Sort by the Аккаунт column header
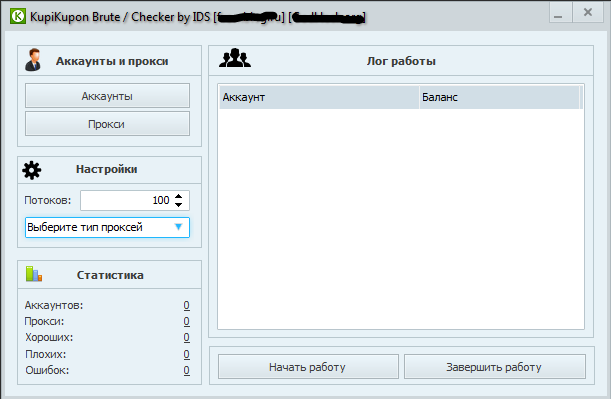Image resolution: width=611 pixels, height=399 pixels. pyautogui.click(x=319, y=97)
